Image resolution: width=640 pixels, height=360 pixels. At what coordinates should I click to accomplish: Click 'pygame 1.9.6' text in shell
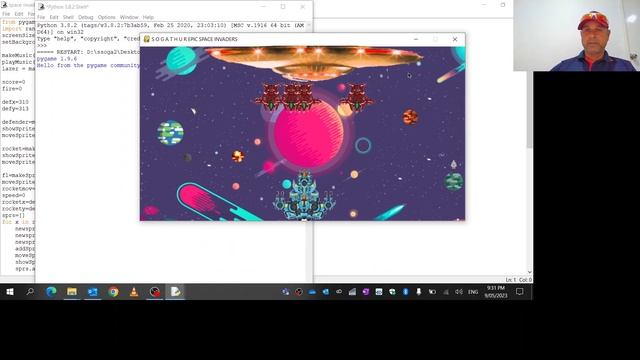57,59
